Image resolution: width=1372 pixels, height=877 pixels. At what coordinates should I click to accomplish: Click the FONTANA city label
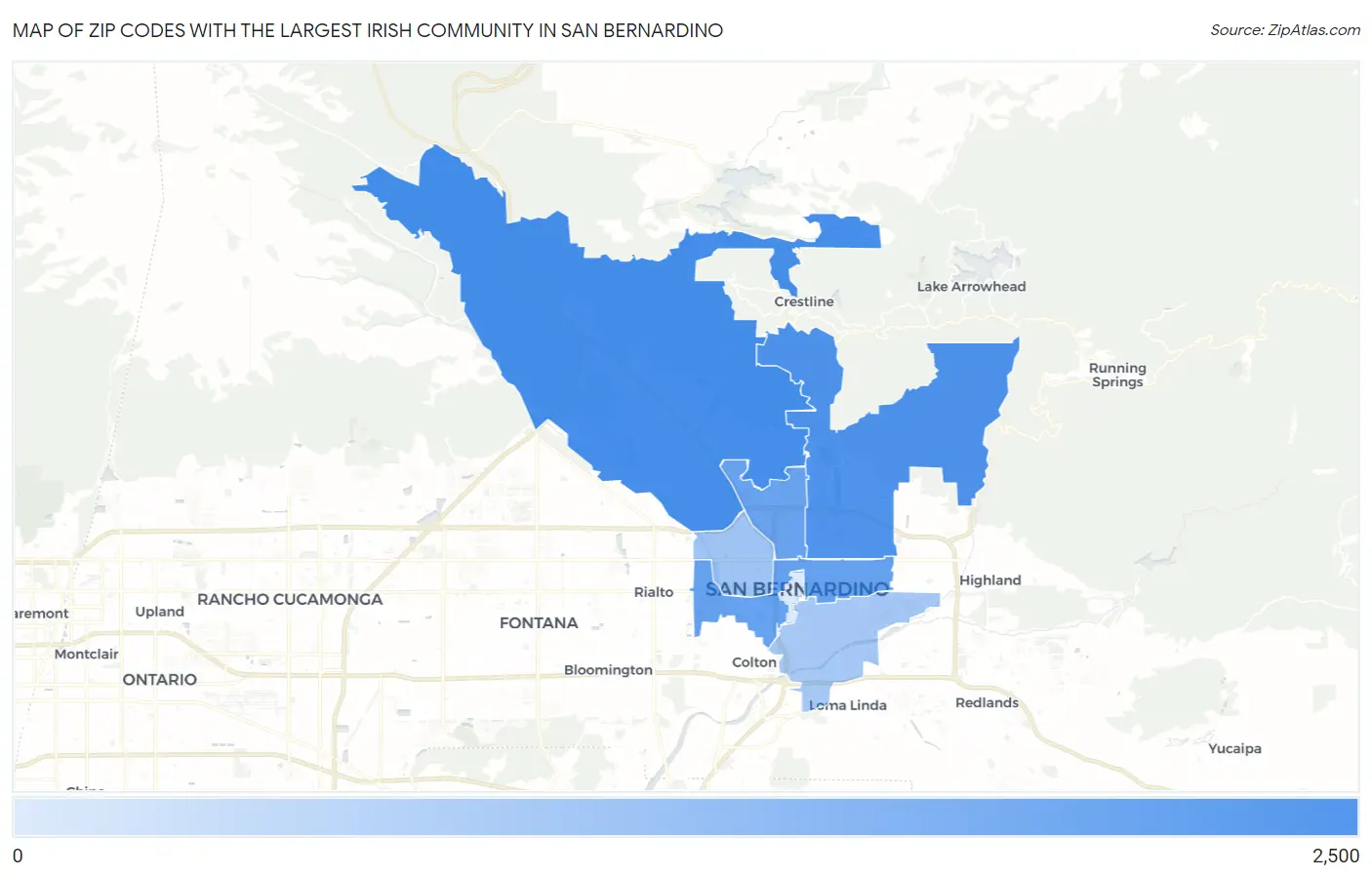[539, 622]
